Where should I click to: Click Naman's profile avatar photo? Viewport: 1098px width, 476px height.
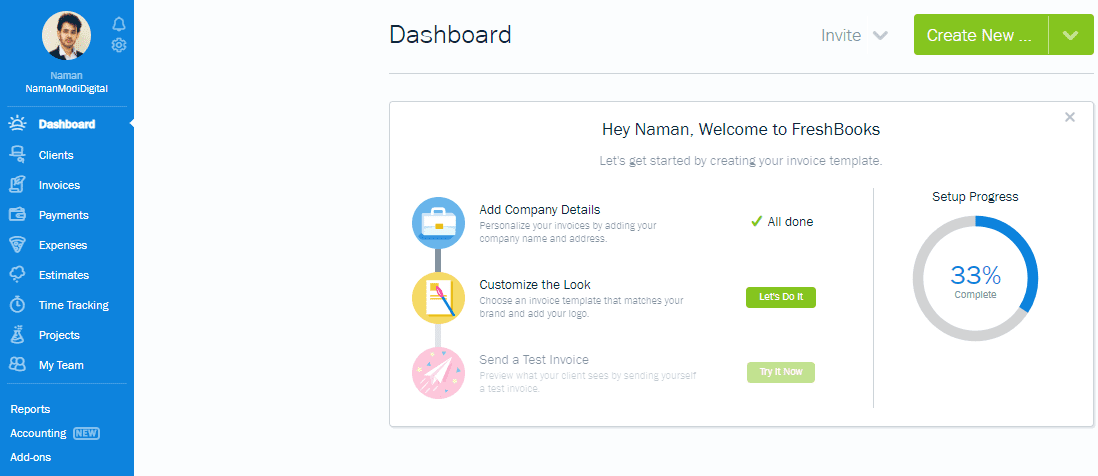[x=67, y=36]
